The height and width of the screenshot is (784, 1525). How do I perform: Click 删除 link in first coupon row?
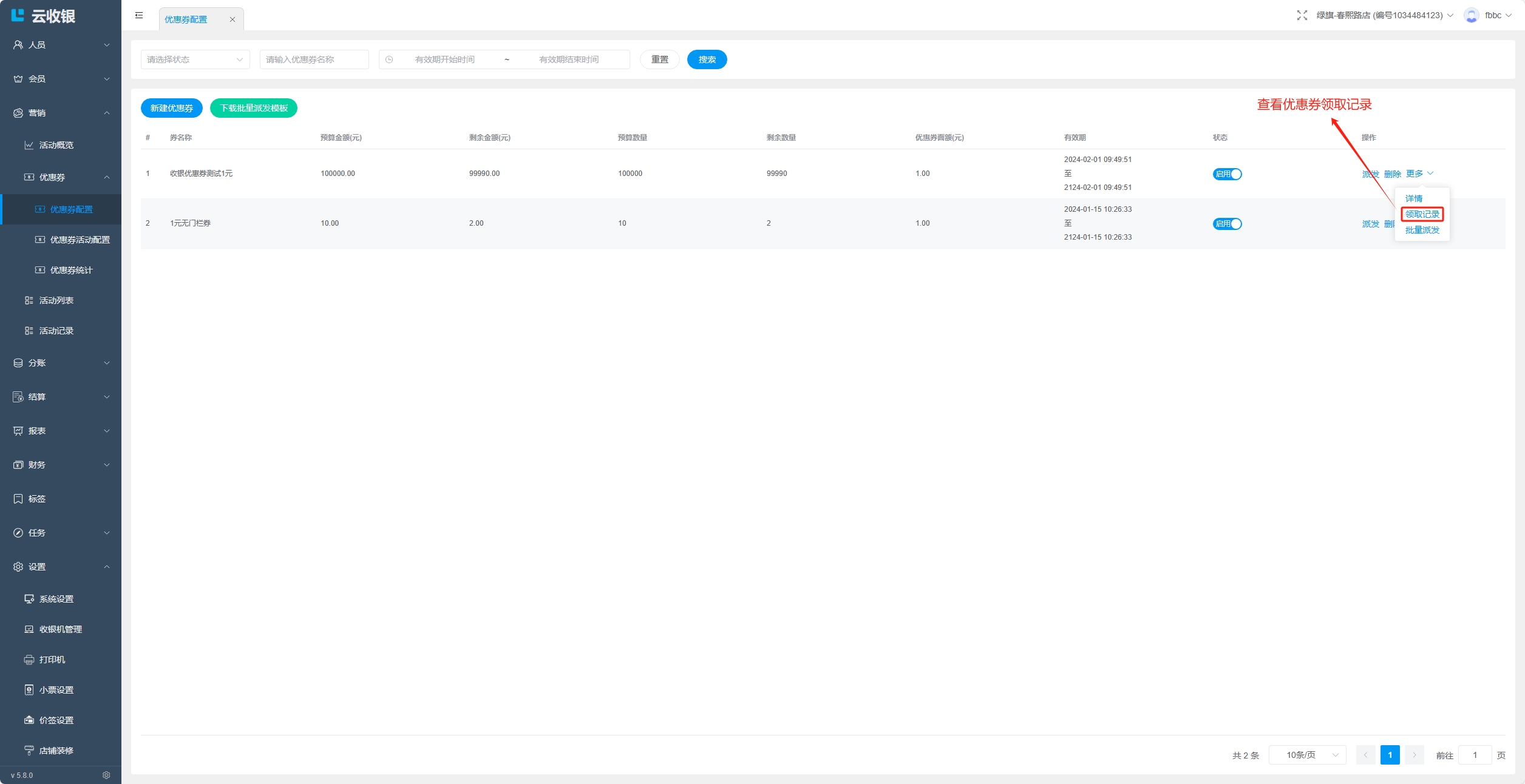pyautogui.click(x=1392, y=174)
